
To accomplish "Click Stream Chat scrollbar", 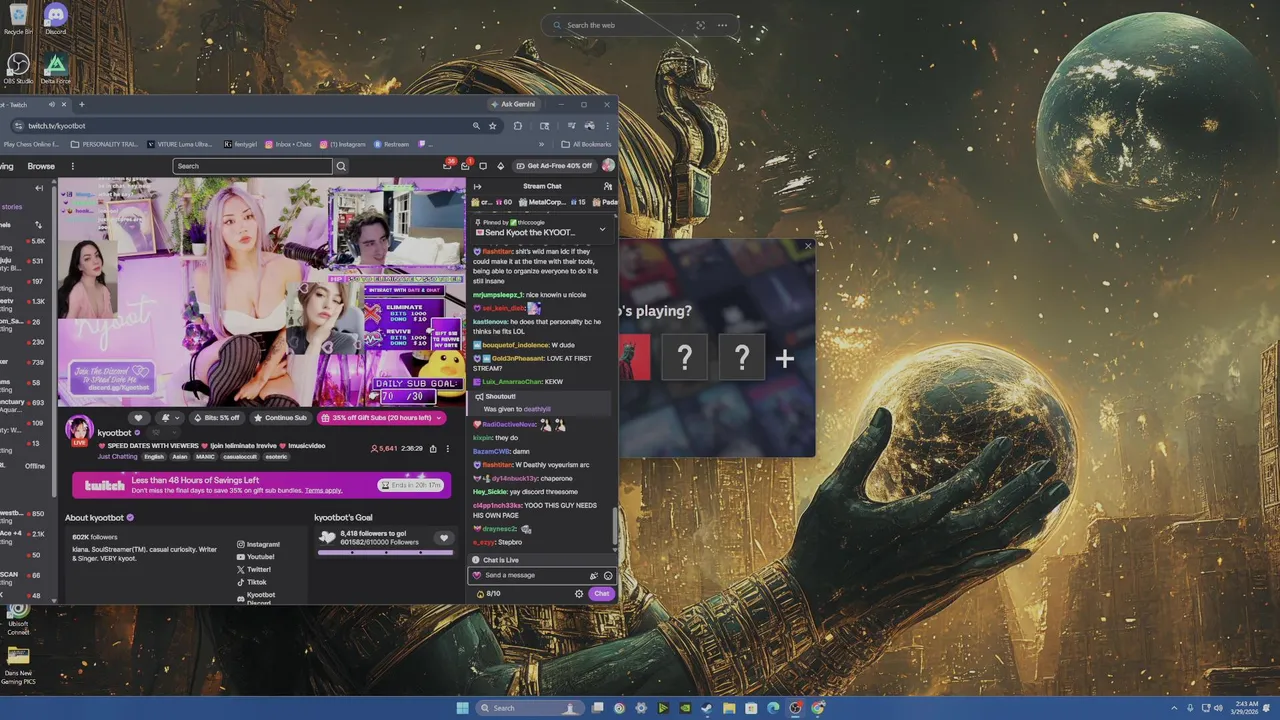I will click(615, 527).
